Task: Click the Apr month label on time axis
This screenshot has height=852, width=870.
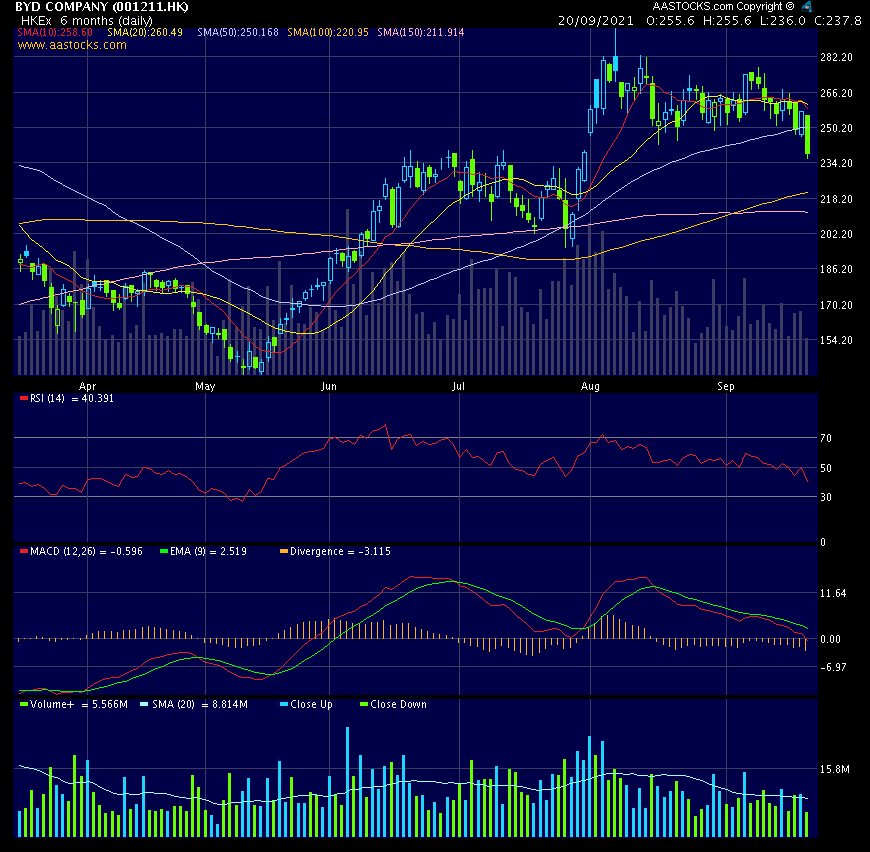Action: coord(87,387)
